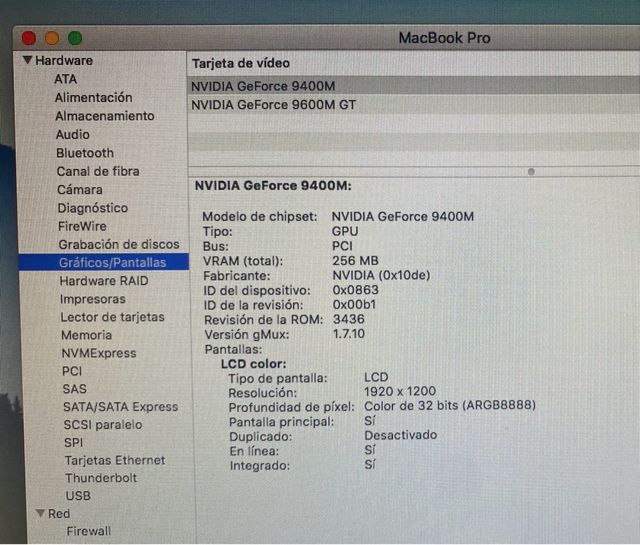Screen dimensions: 640x545
Task: Open the USB category
Action: [x=78, y=496]
